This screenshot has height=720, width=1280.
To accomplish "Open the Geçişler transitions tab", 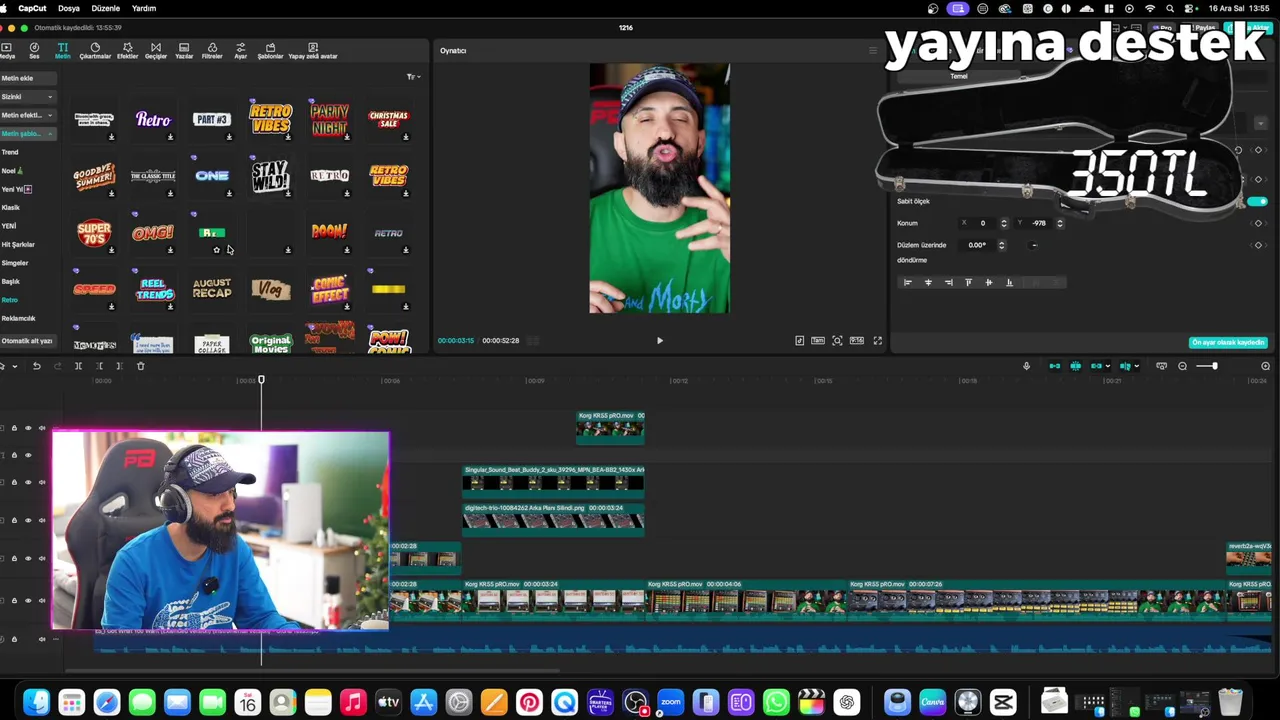I will click(156, 50).
